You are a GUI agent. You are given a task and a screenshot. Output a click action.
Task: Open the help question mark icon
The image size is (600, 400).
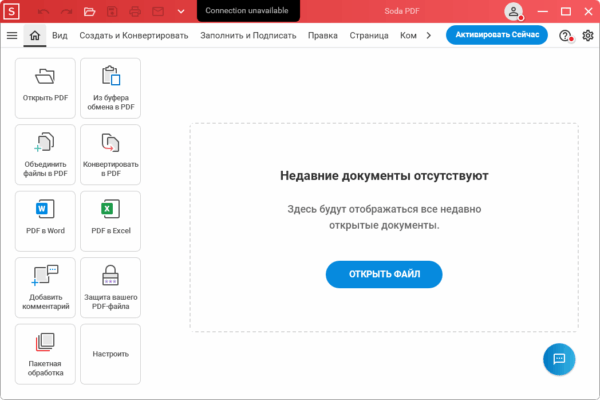565,36
